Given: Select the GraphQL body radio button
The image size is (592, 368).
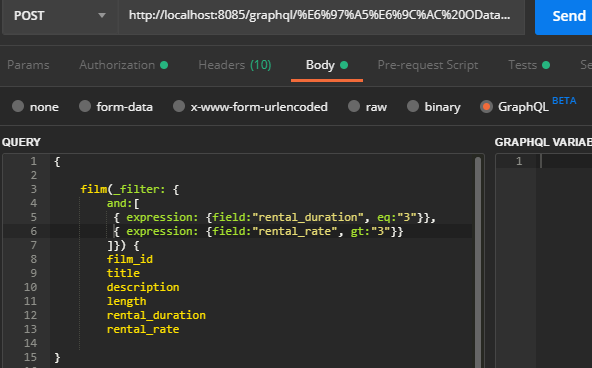Looking at the screenshot, I should pos(486,107).
